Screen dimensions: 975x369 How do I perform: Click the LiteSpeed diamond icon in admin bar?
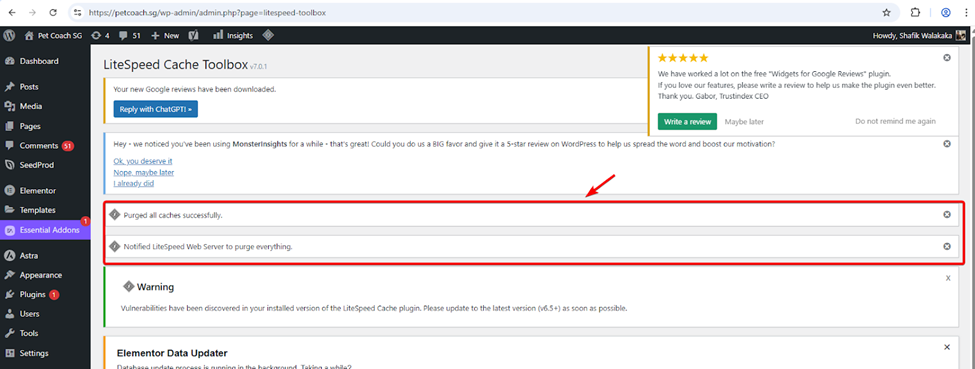pos(268,35)
